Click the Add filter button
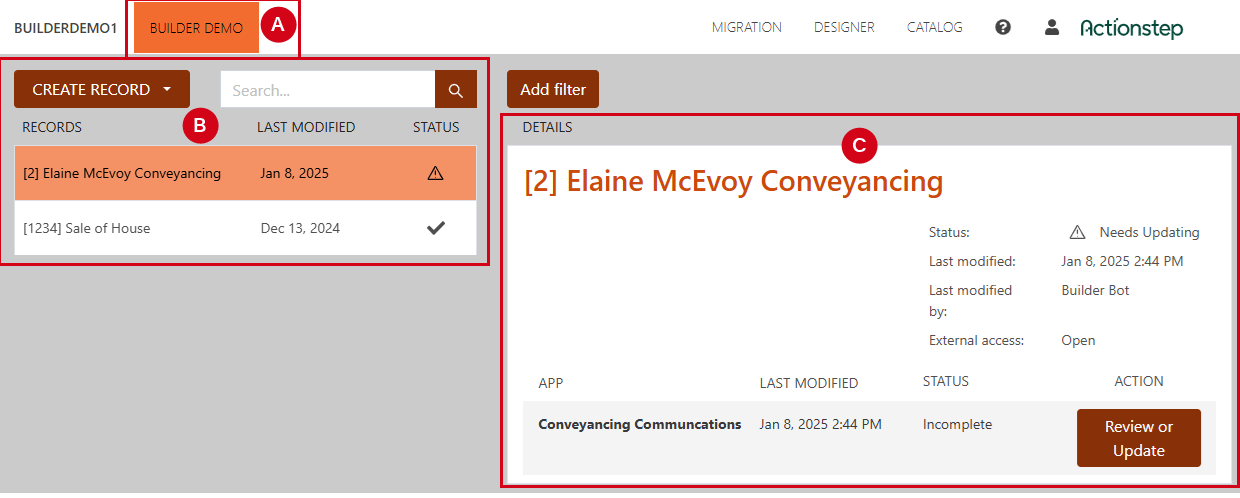 click(x=553, y=89)
